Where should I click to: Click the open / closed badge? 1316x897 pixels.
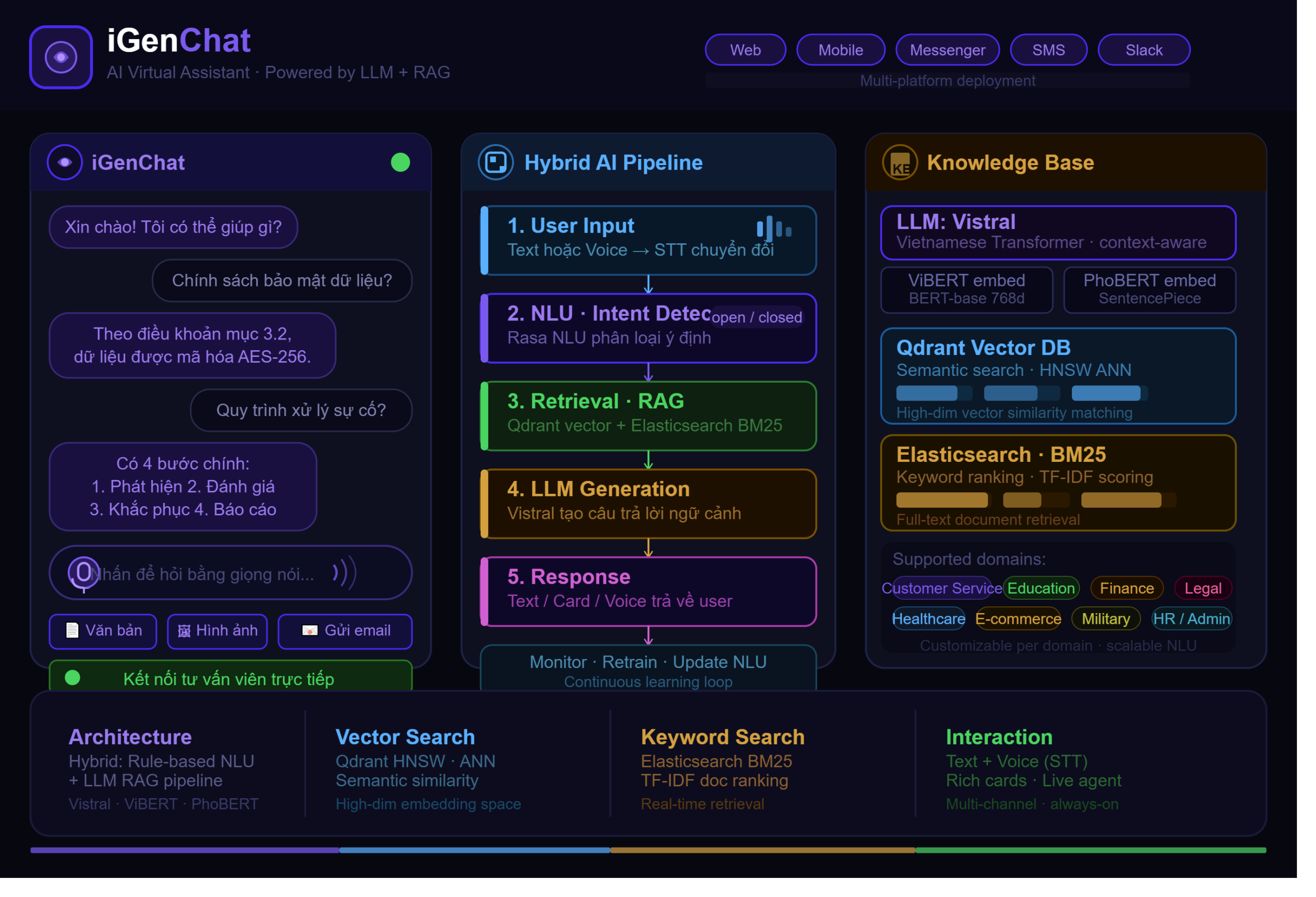pos(757,317)
